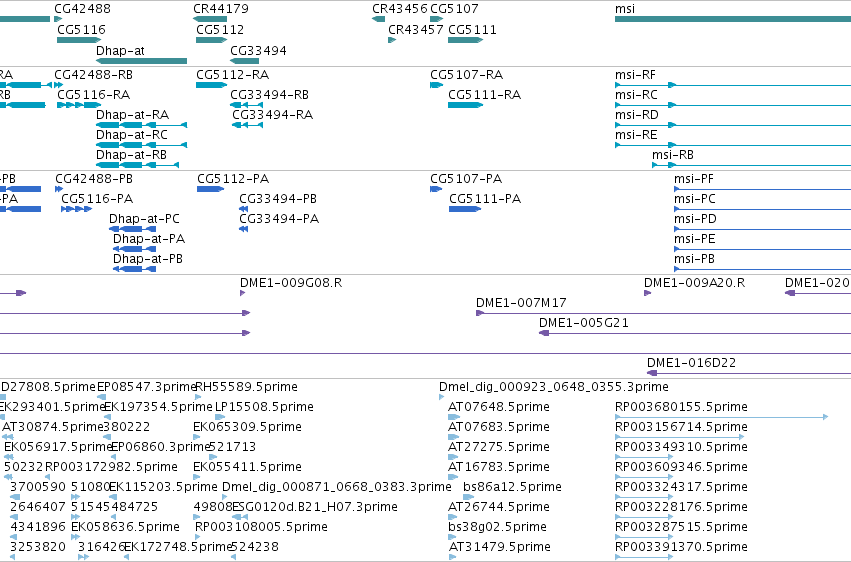Image resolution: width=851 pixels, height=562 pixels.
Task: Select protein Dhap-at-PA
Action: point(135,249)
